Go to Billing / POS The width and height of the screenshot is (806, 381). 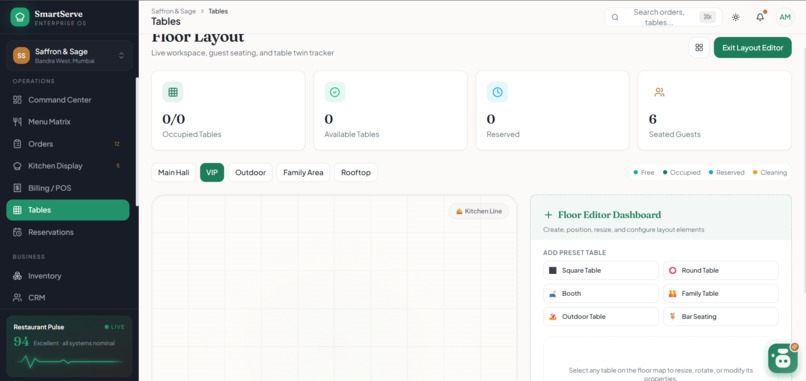[x=68, y=188]
